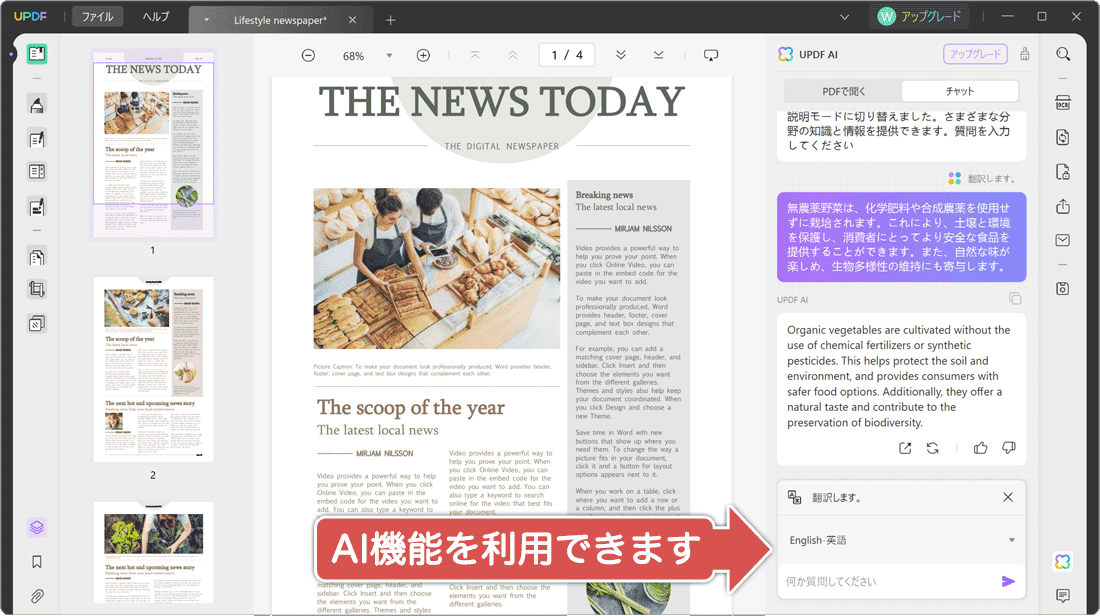Click the アップグレード button in AI panel
This screenshot has width=1100, height=616.
(x=974, y=54)
